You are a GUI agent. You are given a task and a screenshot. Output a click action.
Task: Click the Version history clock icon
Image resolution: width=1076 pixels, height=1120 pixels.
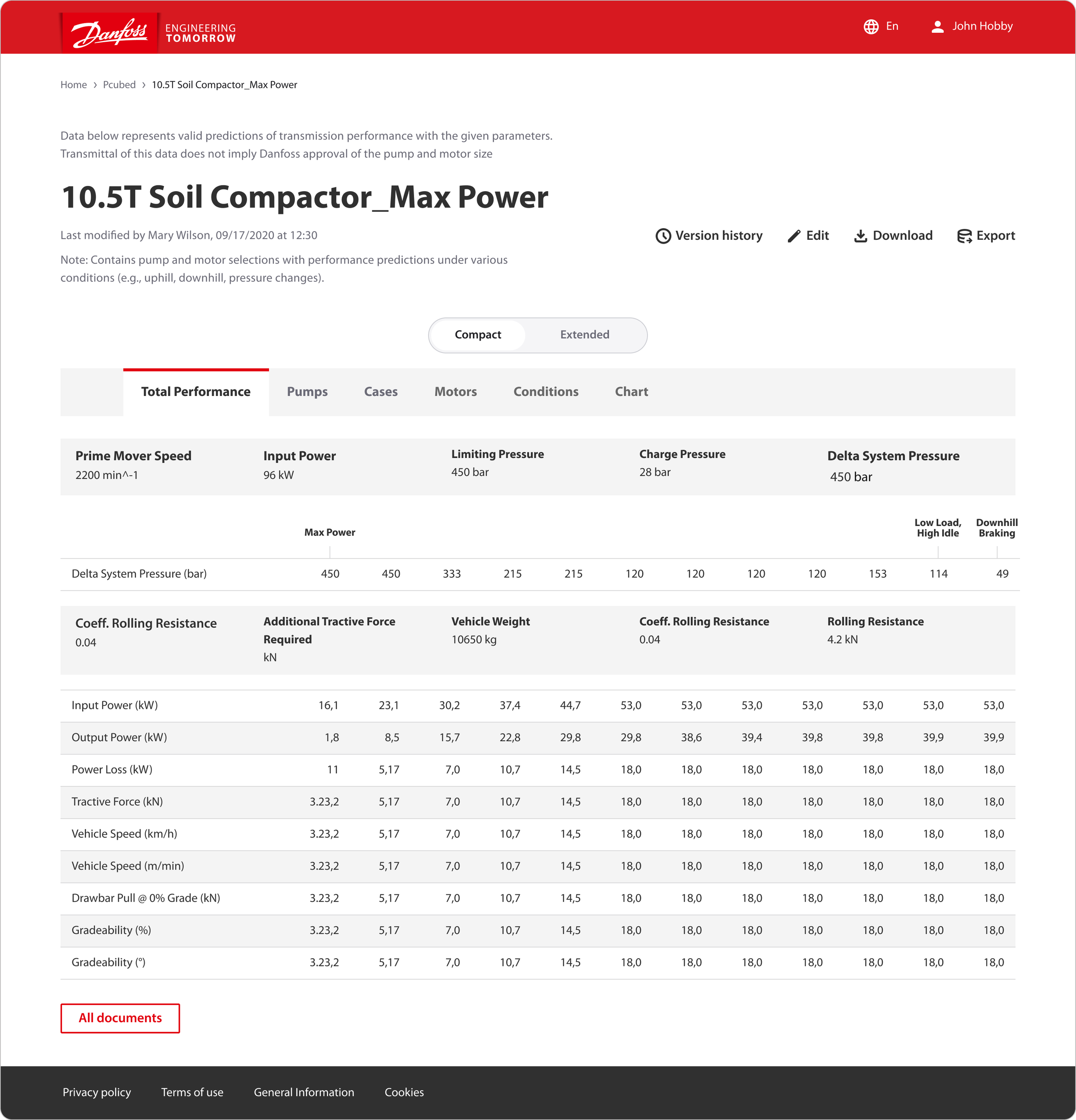pos(663,236)
